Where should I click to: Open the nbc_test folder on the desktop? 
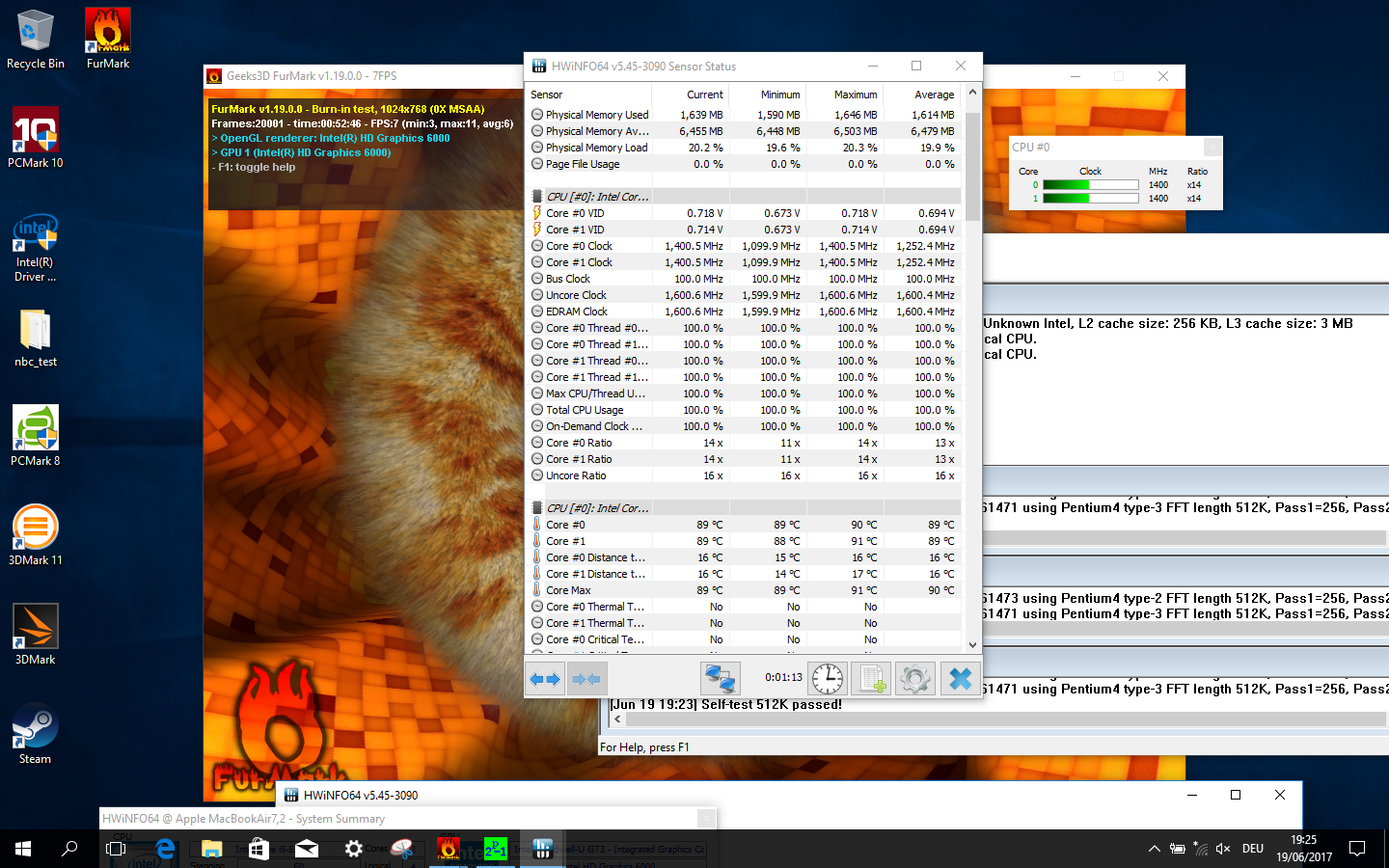tap(36, 338)
